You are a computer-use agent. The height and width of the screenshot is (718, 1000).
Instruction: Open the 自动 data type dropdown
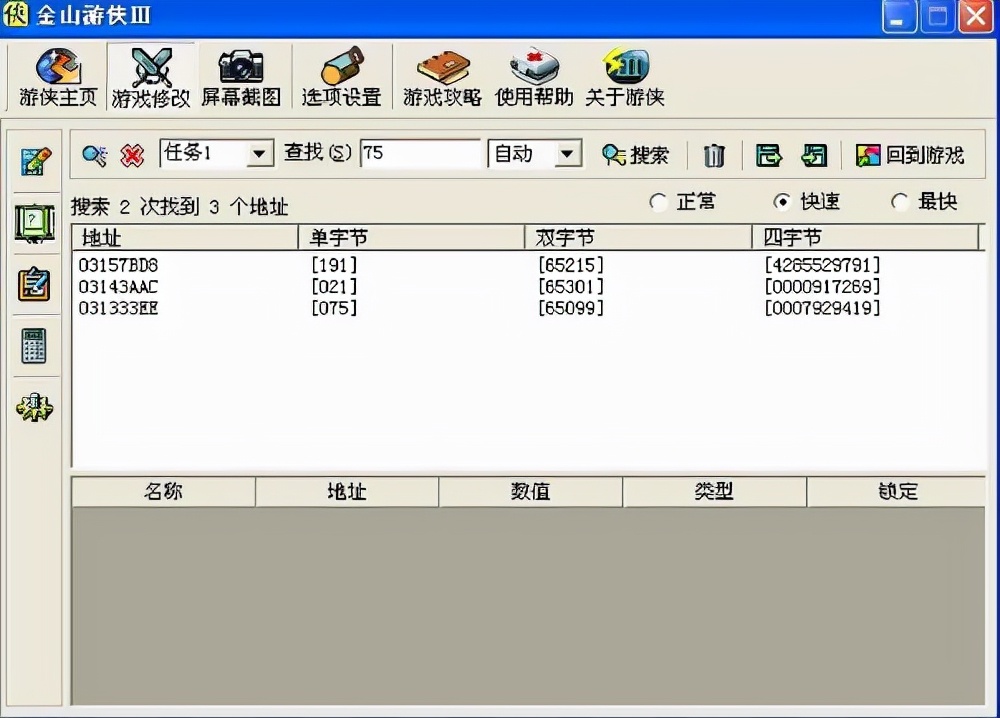pyautogui.click(x=564, y=155)
